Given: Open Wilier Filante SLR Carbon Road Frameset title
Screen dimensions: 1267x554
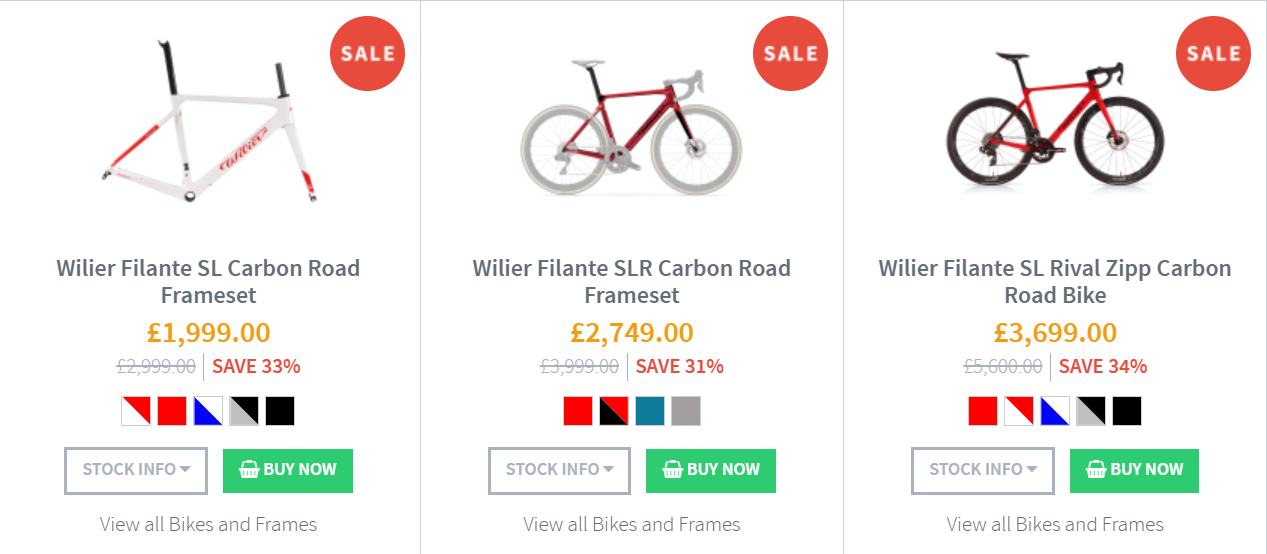Looking at the screenshot, I should [632, 282].
